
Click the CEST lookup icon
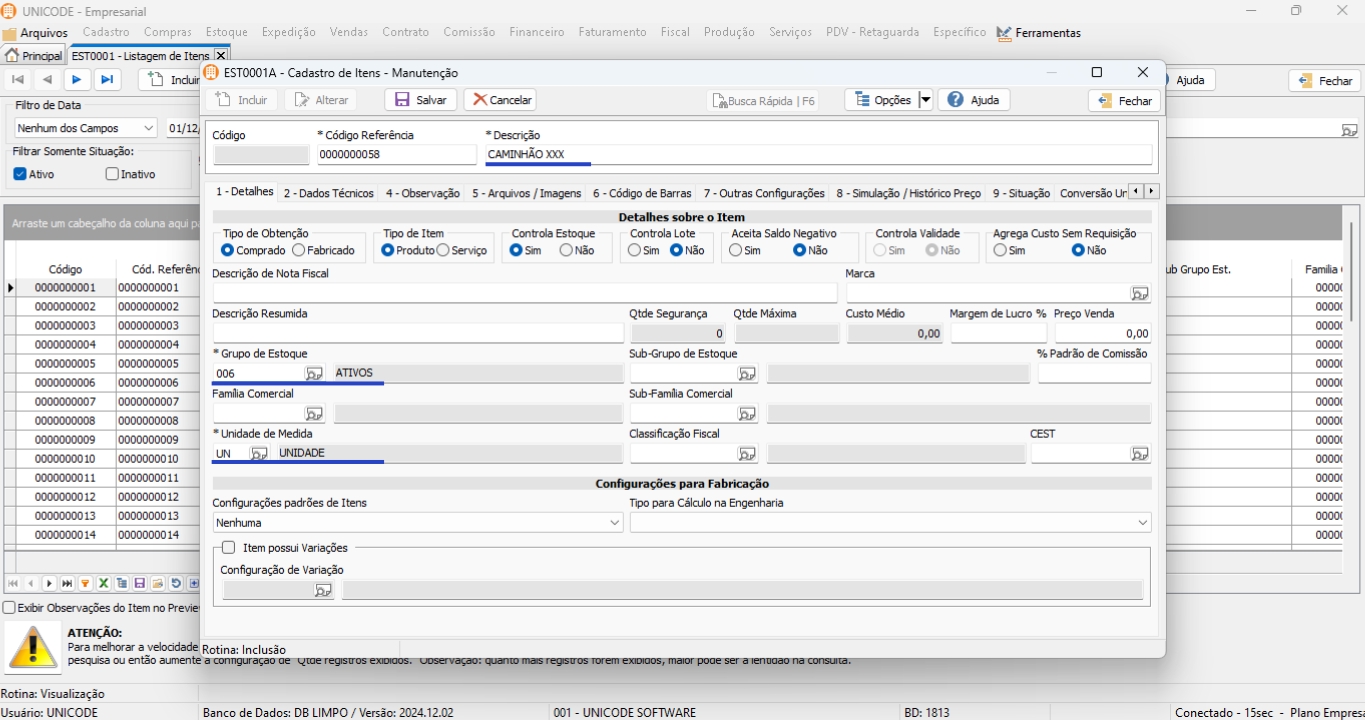pos(1139,454)
